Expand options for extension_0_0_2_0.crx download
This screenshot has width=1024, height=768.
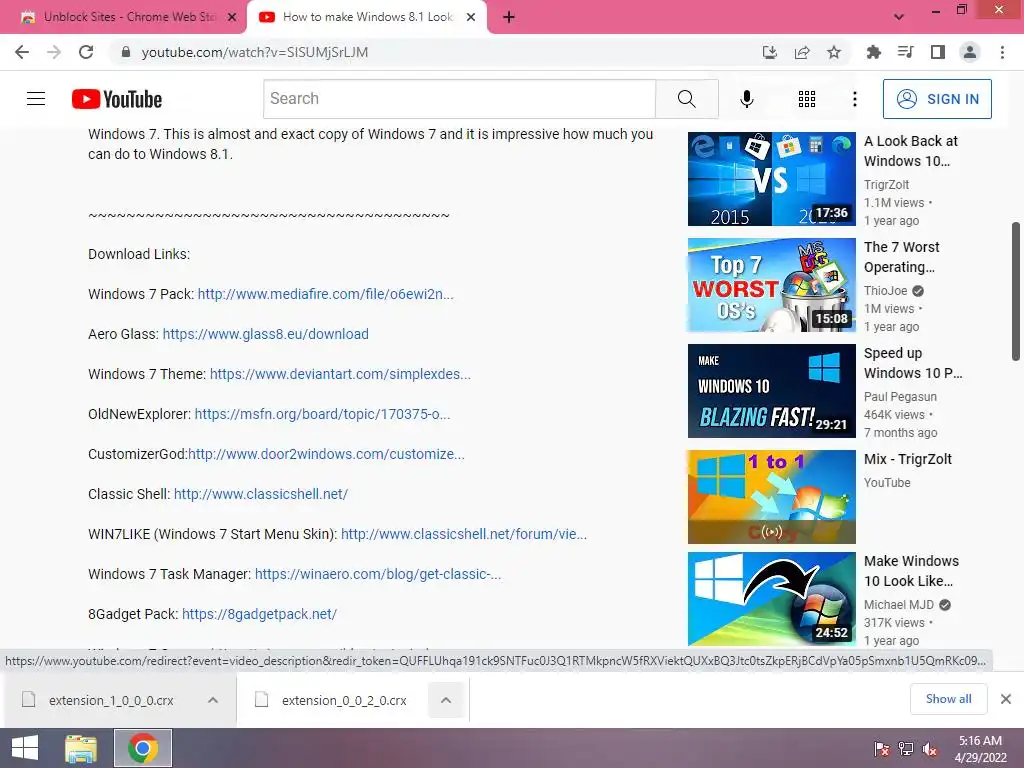446,700
